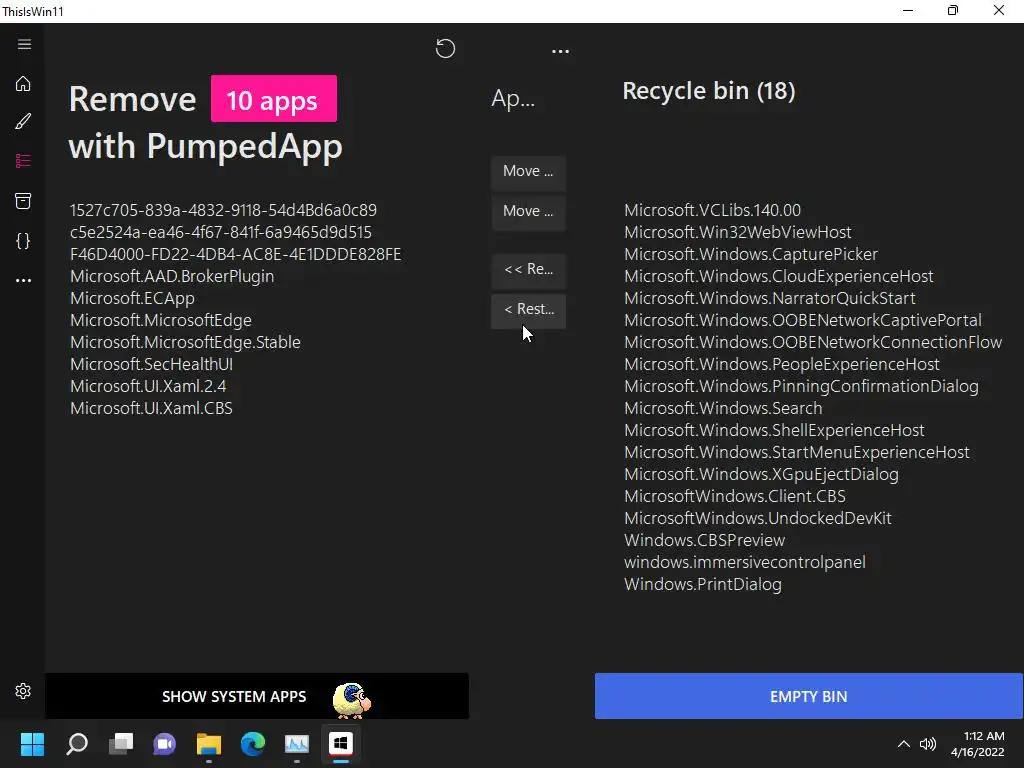The image size is (1024, 768).
Task: Click the first Move ... button
Action: (x=528, y=172)
